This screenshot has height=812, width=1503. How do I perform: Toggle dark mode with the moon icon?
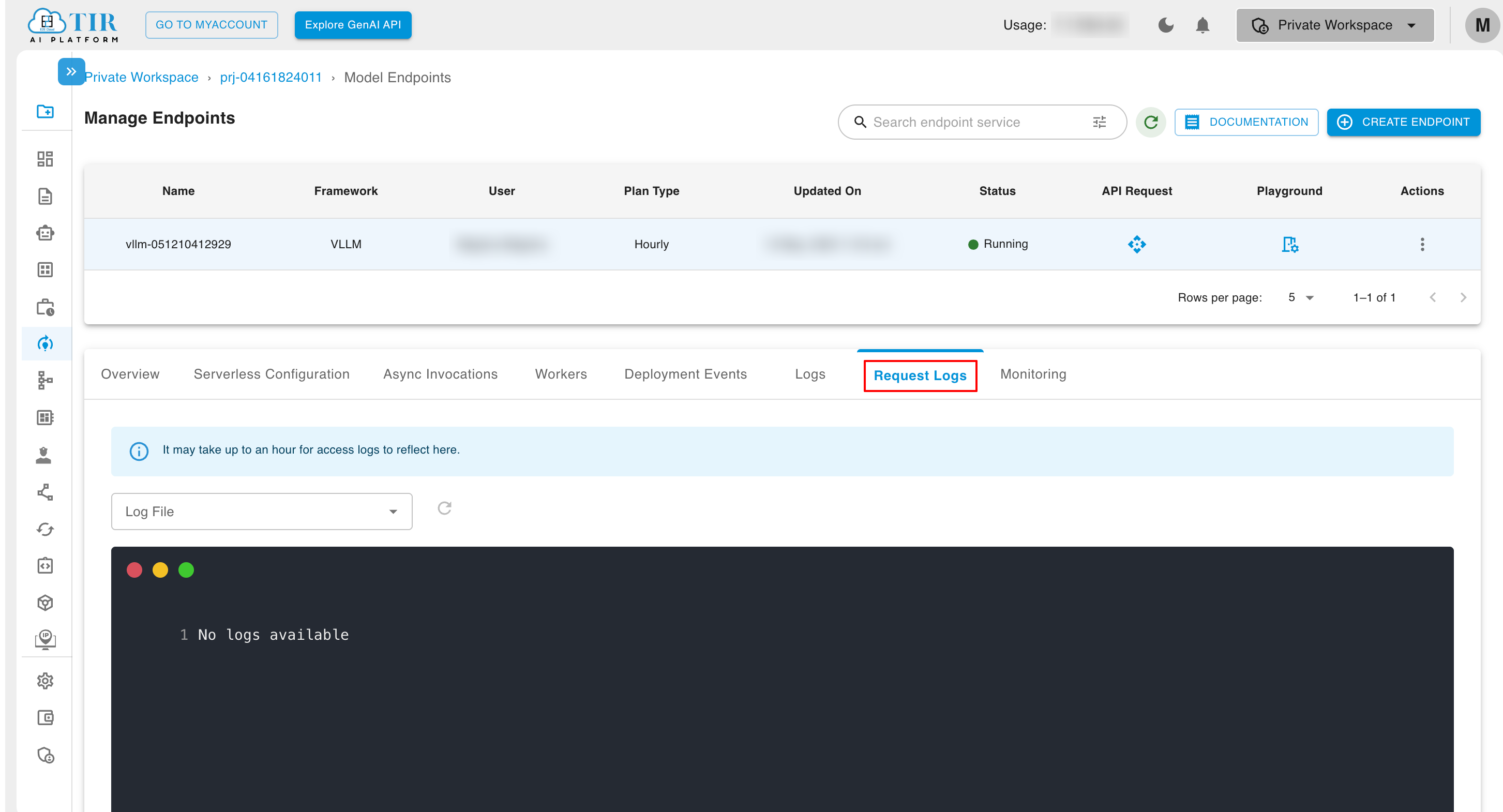1165,25
